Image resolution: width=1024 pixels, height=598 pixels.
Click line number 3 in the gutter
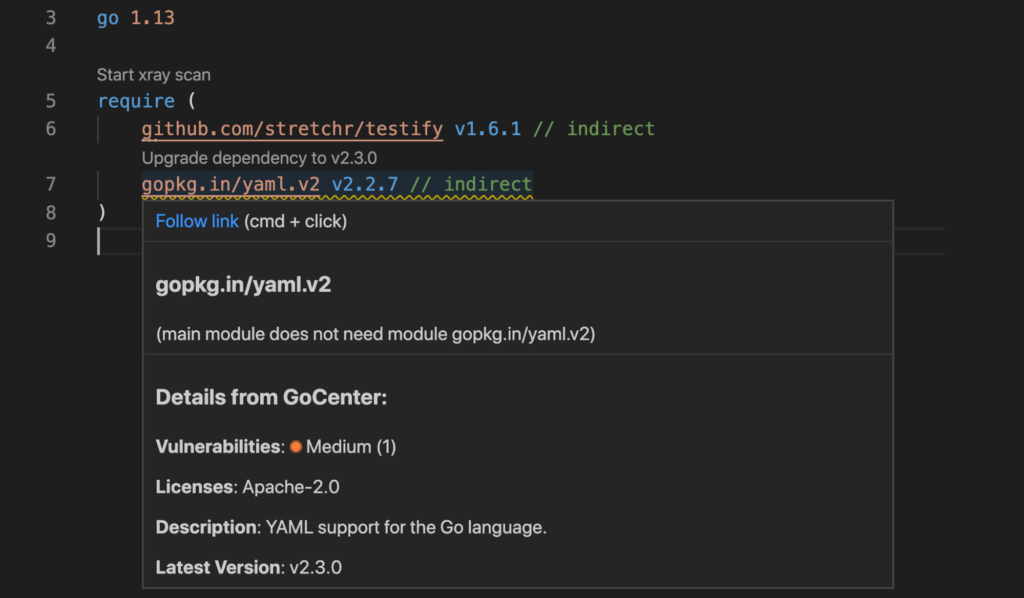tap(50, 17)
